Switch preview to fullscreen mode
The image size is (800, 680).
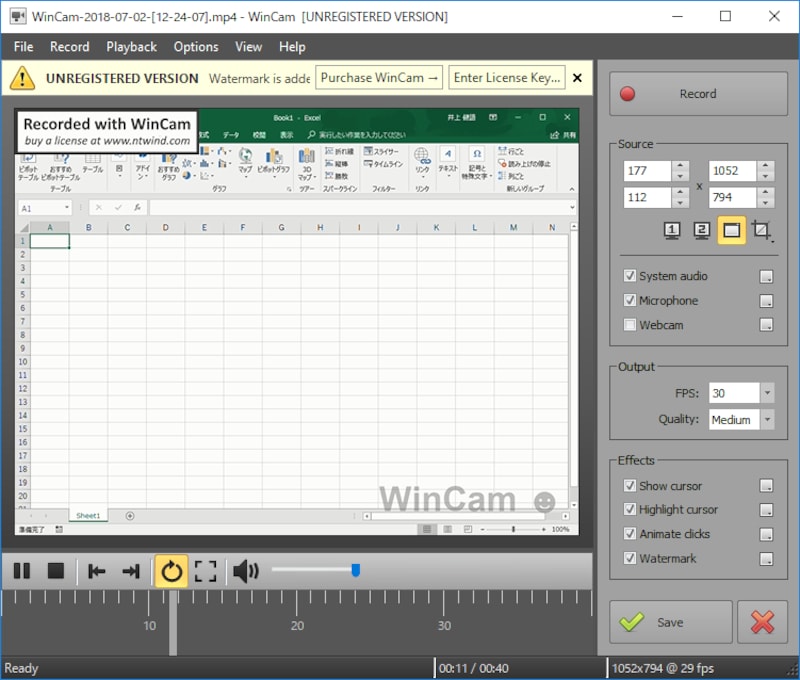206,571
